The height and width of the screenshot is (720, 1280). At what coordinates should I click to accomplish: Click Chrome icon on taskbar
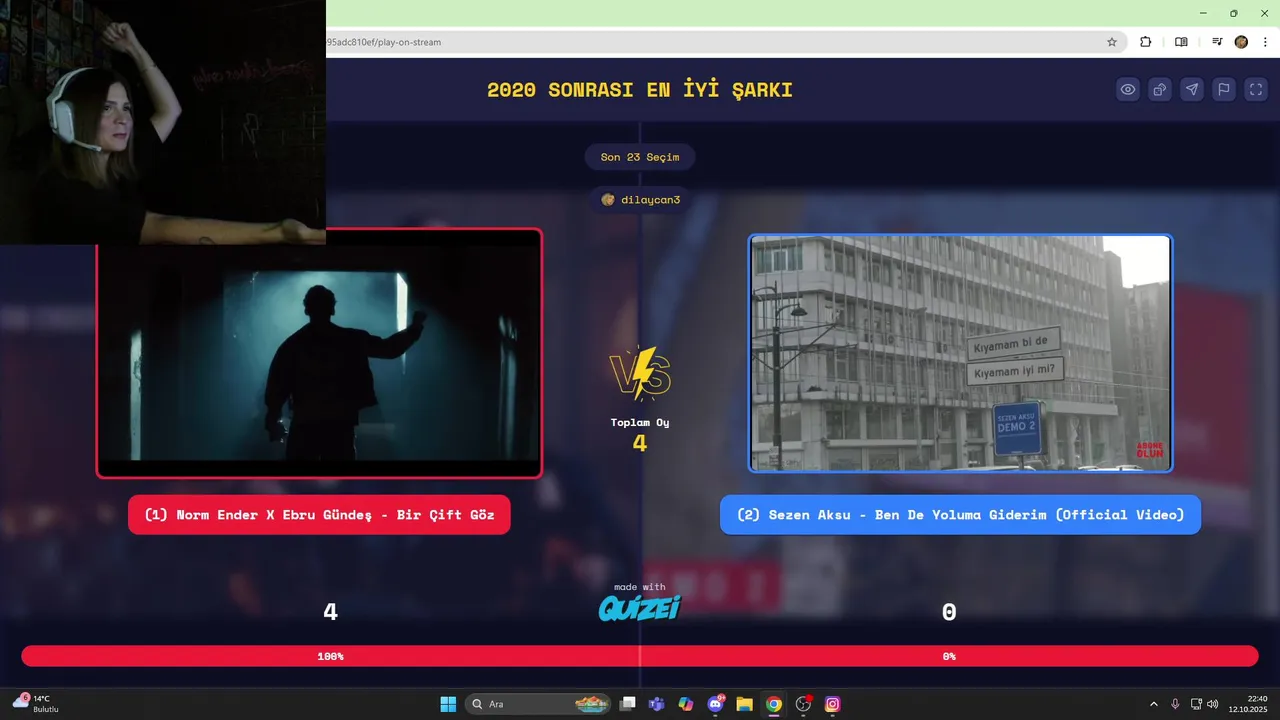[x=773, y=704]
